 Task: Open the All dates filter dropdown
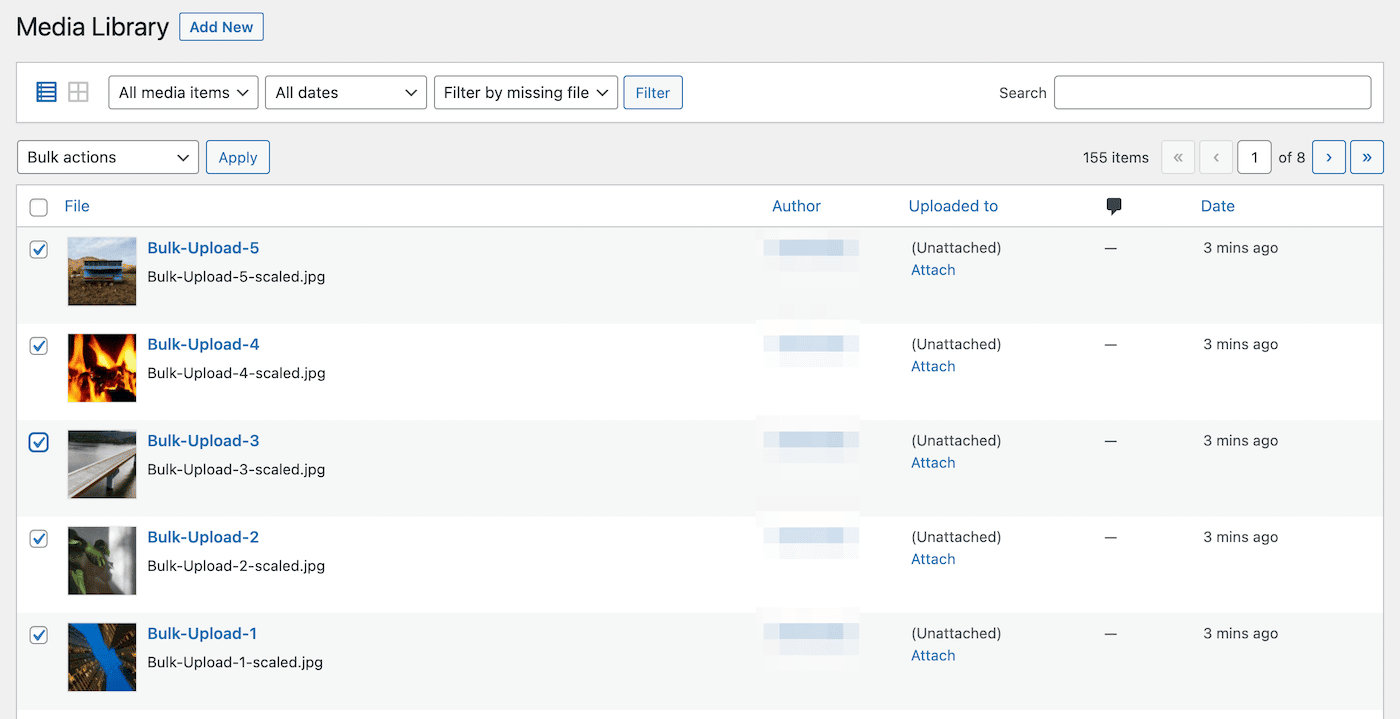pos(346,92)
